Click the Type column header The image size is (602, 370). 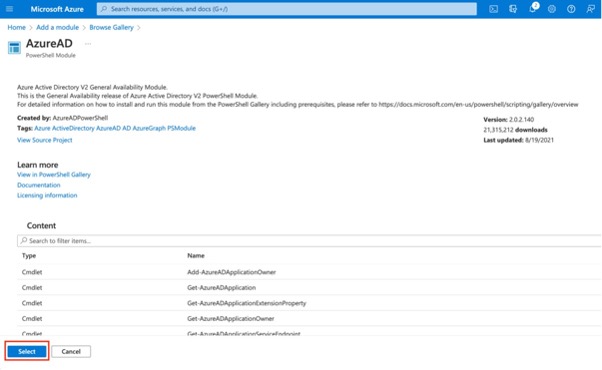click(29, 256)
